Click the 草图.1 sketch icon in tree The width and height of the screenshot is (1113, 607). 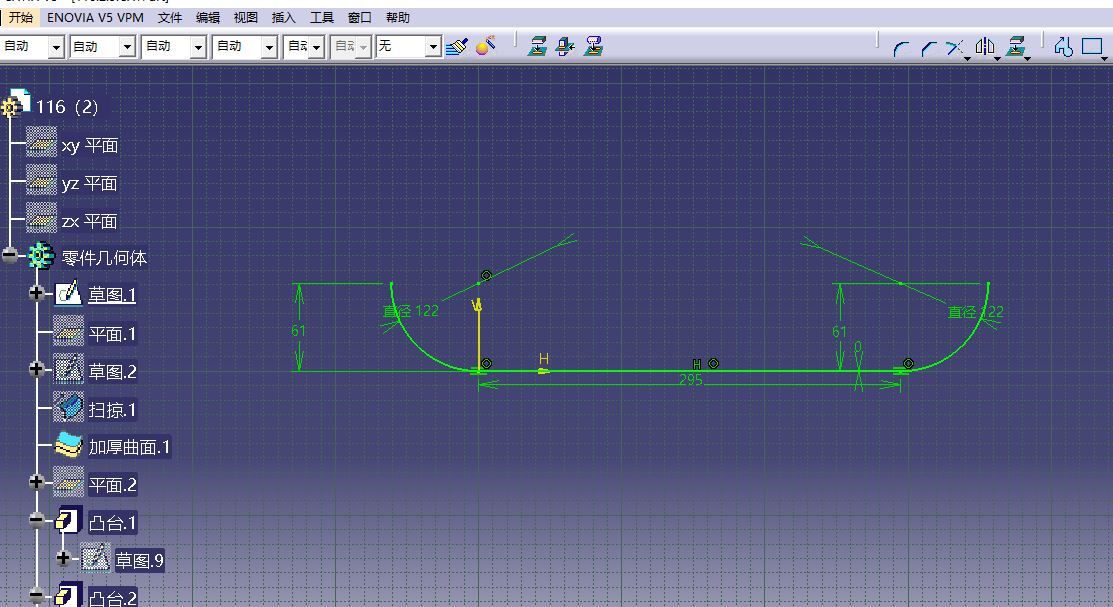(68, 293)
